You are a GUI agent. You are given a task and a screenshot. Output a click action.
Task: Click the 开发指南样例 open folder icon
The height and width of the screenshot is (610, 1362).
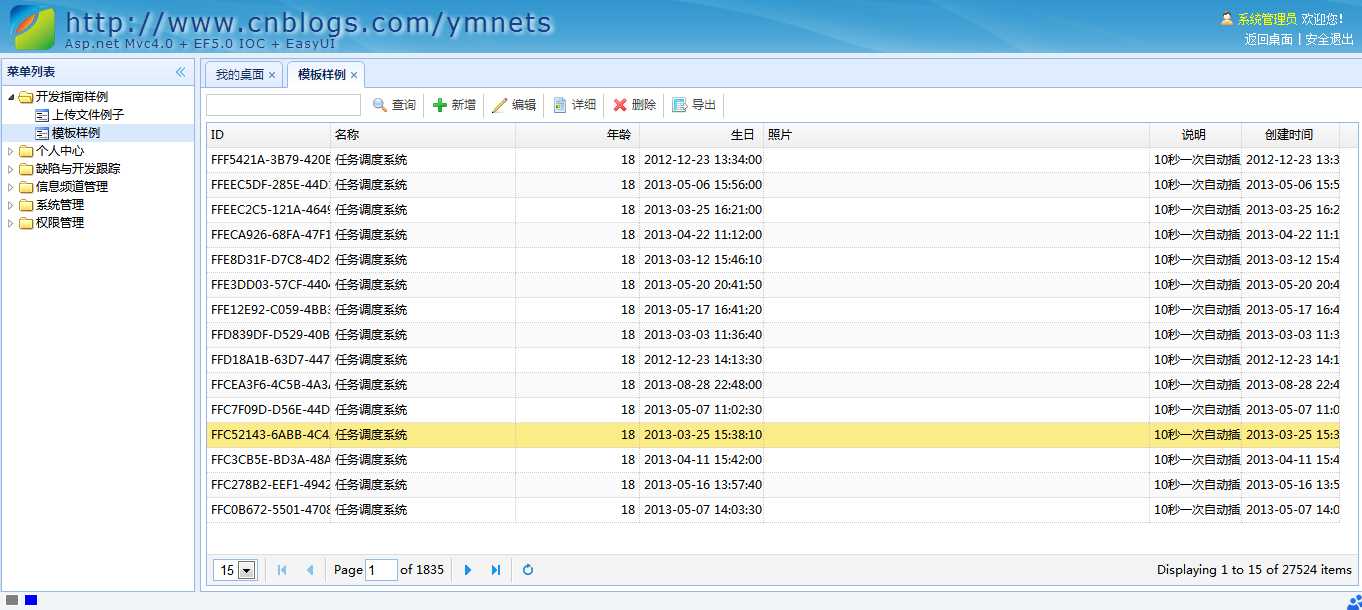pos(26,97)
